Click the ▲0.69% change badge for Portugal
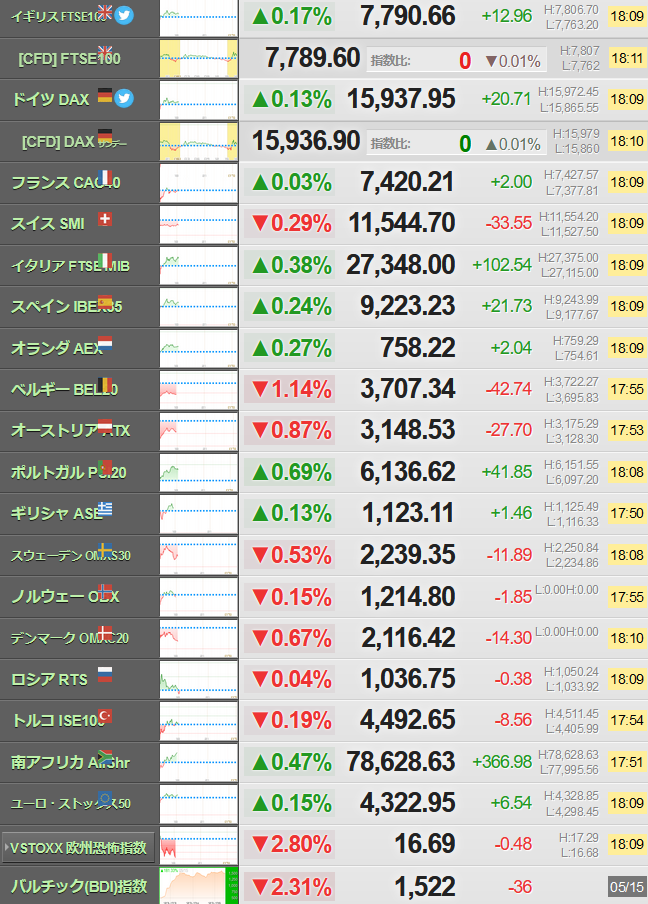 289,472
